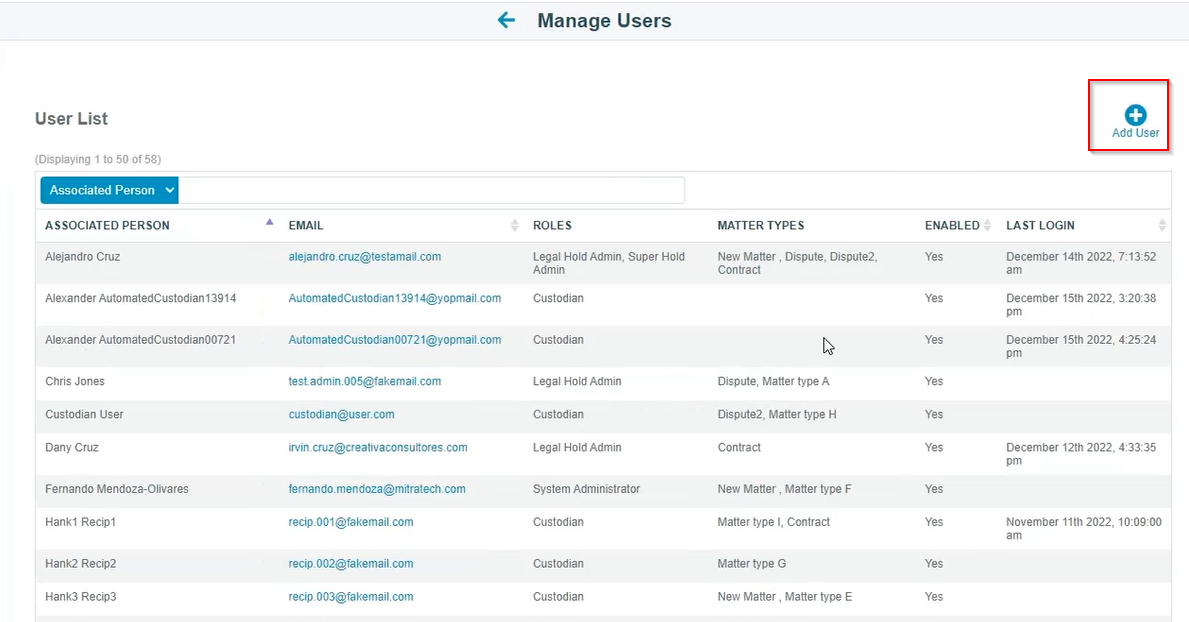Click fernando.mendoza@mitratech.com email link
Image resolution: width=1189 pixels, height=622 pixels.
pyautogui.click(x=377, y=489)
